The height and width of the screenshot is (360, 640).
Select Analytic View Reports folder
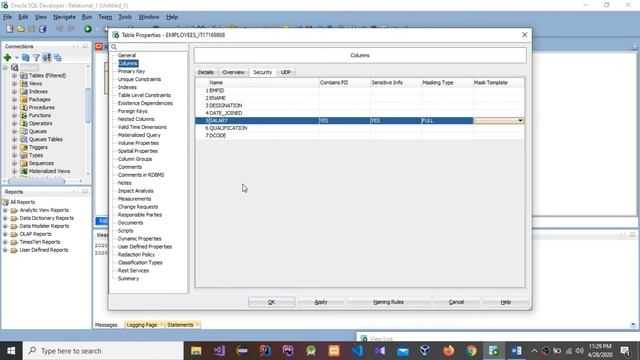(x=44, y=210)
